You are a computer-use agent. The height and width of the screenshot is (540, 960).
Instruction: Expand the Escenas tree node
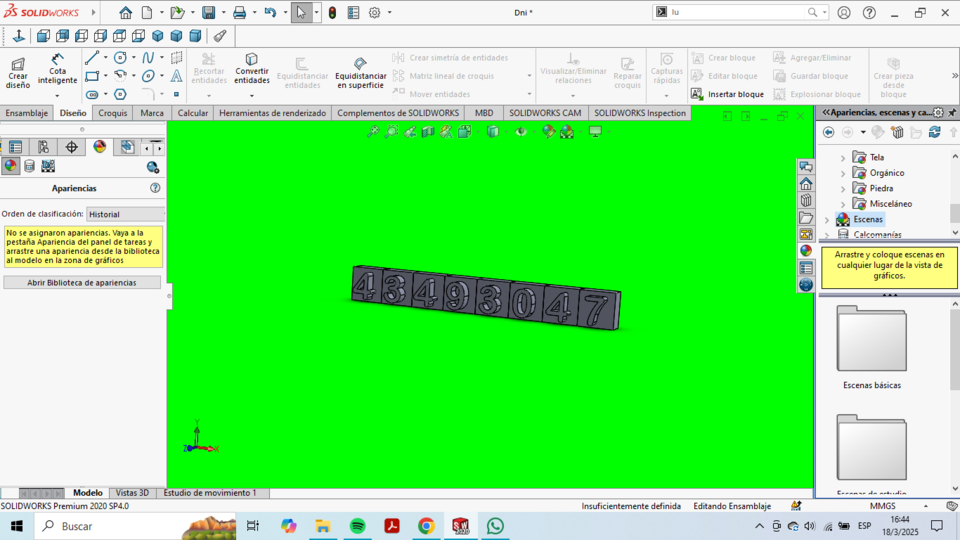(827, 220)
